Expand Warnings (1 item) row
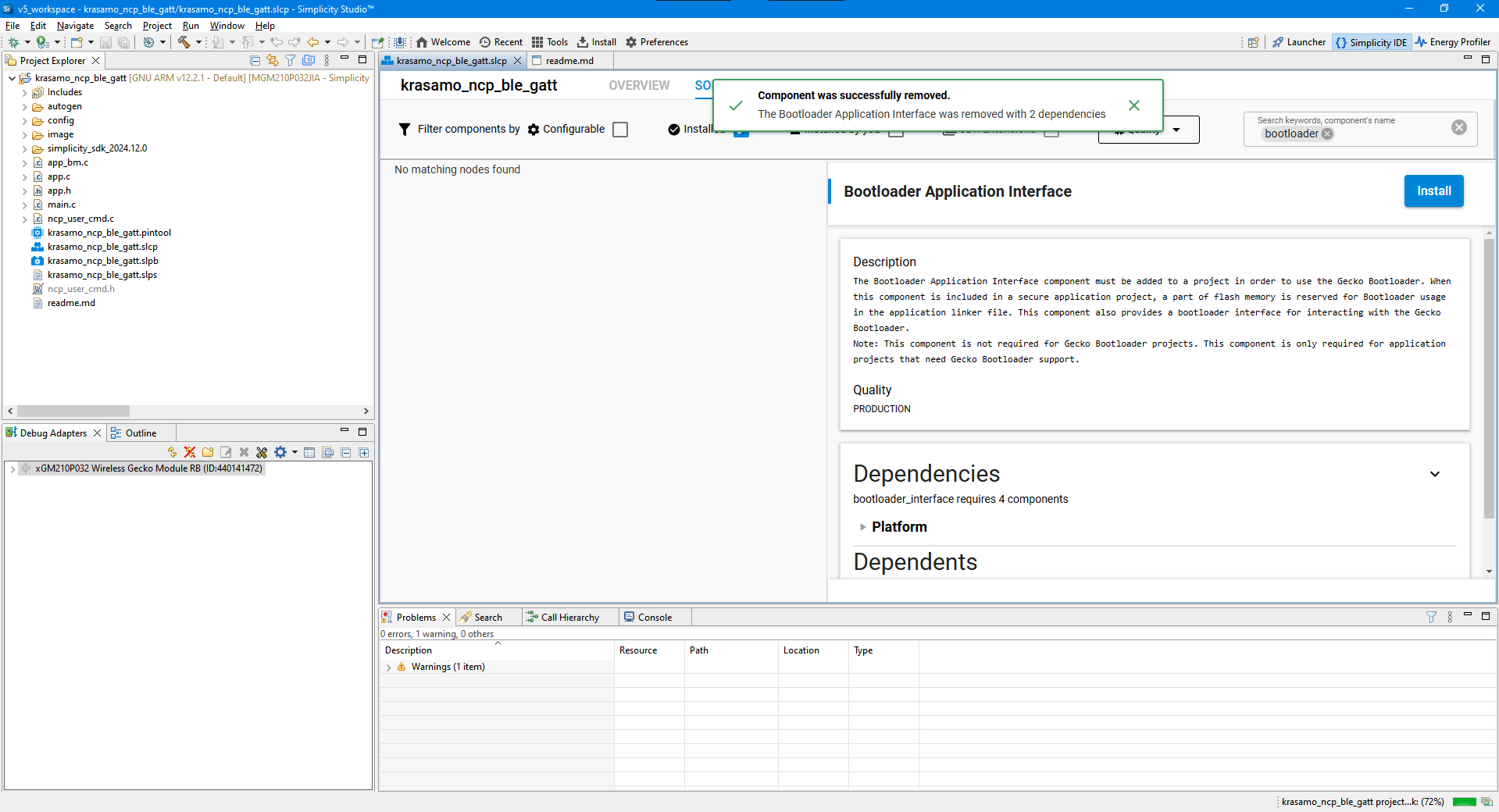 tap(389, 667)
